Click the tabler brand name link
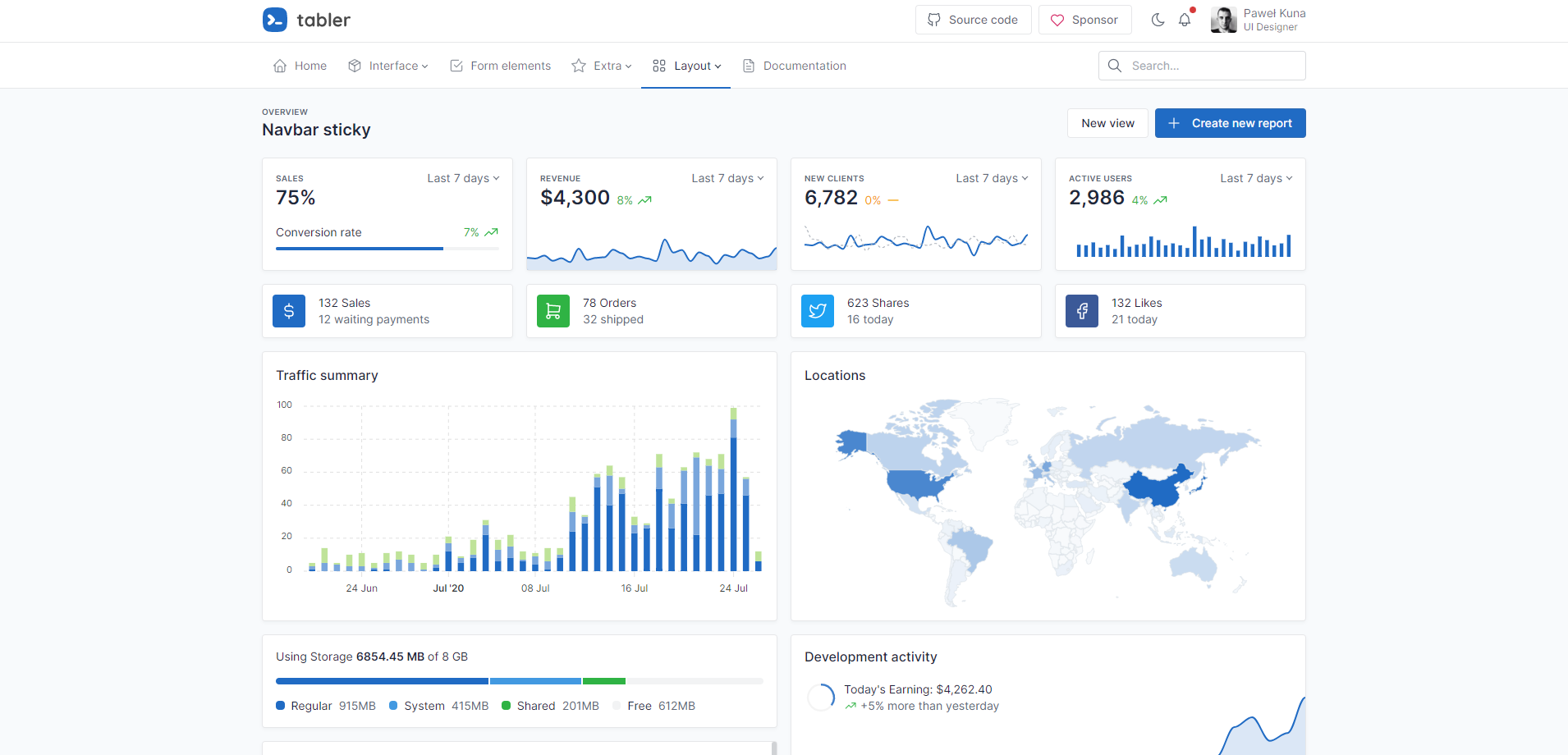Viewport: 1568px width, 755px height. pos(323,20)
